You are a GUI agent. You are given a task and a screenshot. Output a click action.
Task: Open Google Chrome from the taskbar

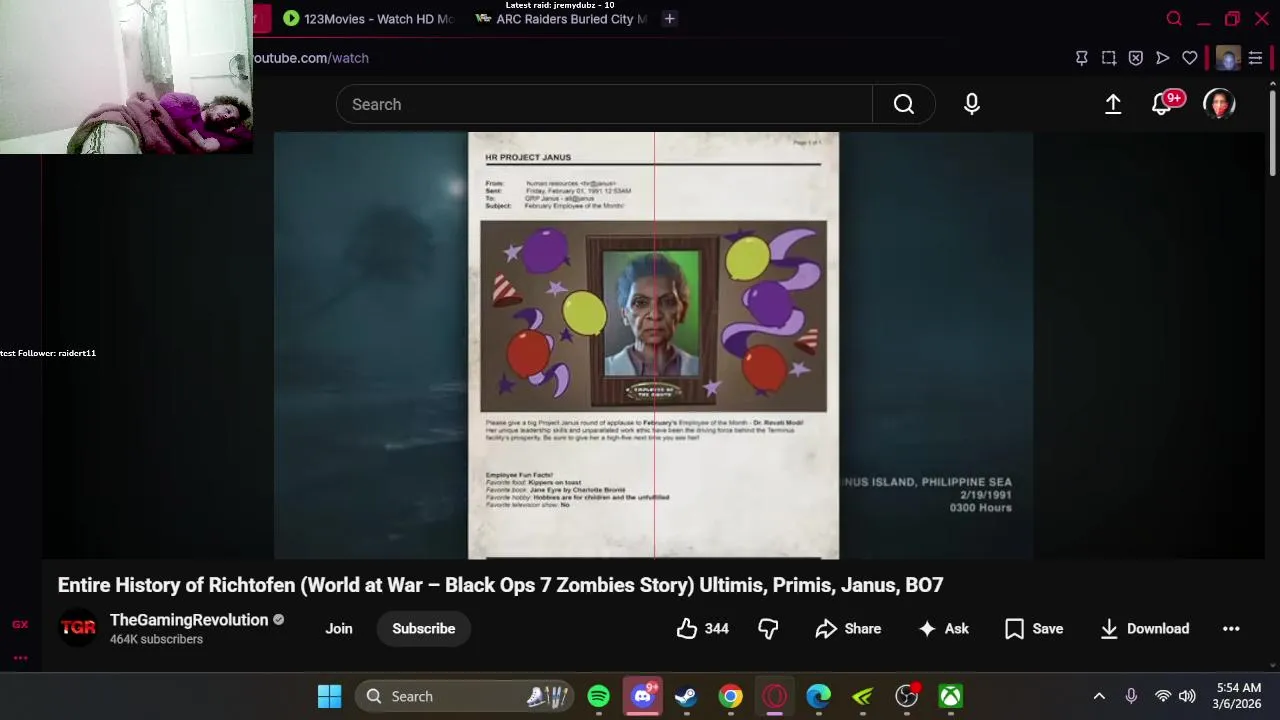point(731,696)
